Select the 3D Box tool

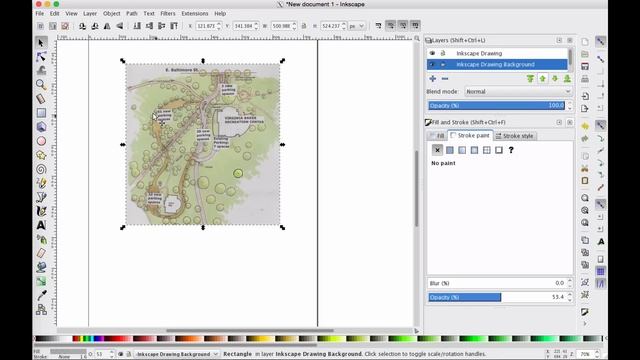click(x=41, y=127)
